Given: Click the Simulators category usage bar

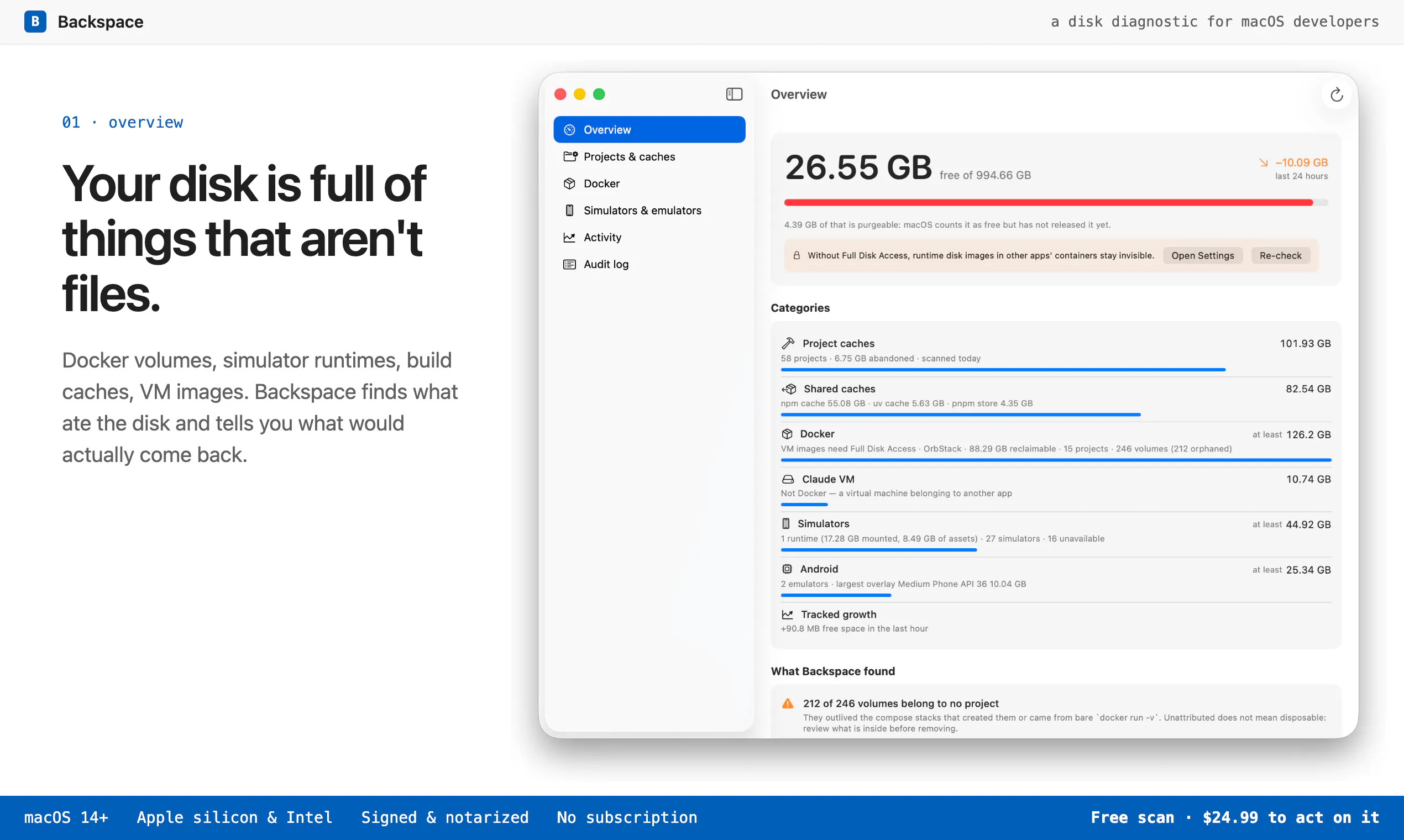Looking at the screenshot, I should coord(879,550).
